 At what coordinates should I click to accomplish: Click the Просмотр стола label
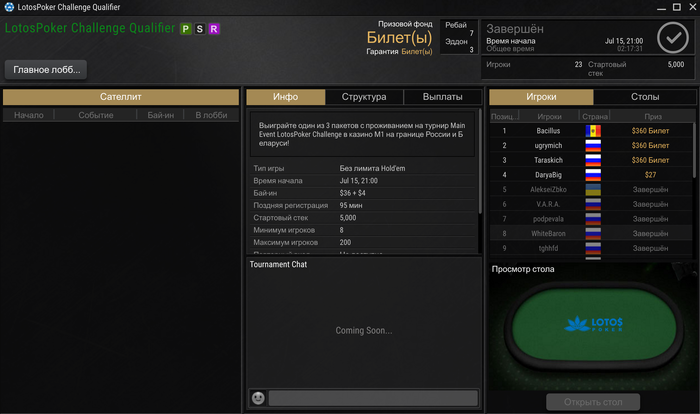pos(523,269)
